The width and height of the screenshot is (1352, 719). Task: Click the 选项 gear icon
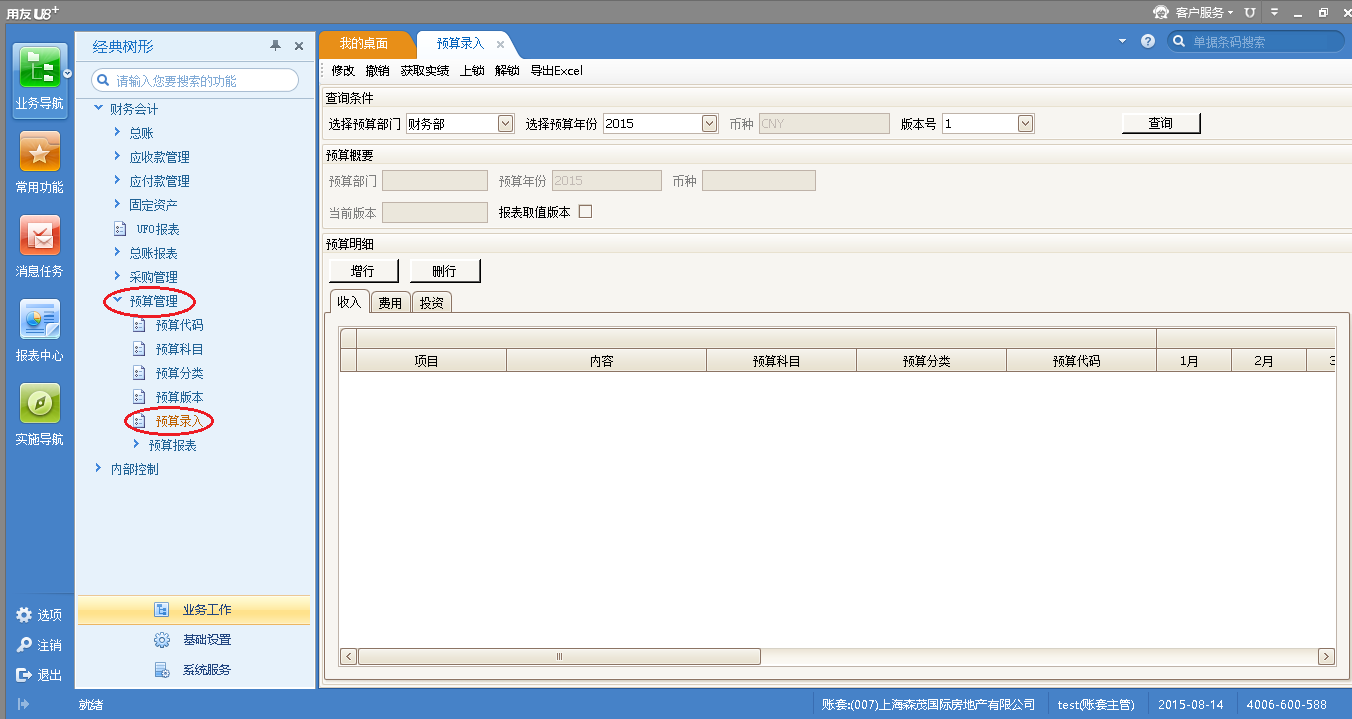click(x=24, y=615)
